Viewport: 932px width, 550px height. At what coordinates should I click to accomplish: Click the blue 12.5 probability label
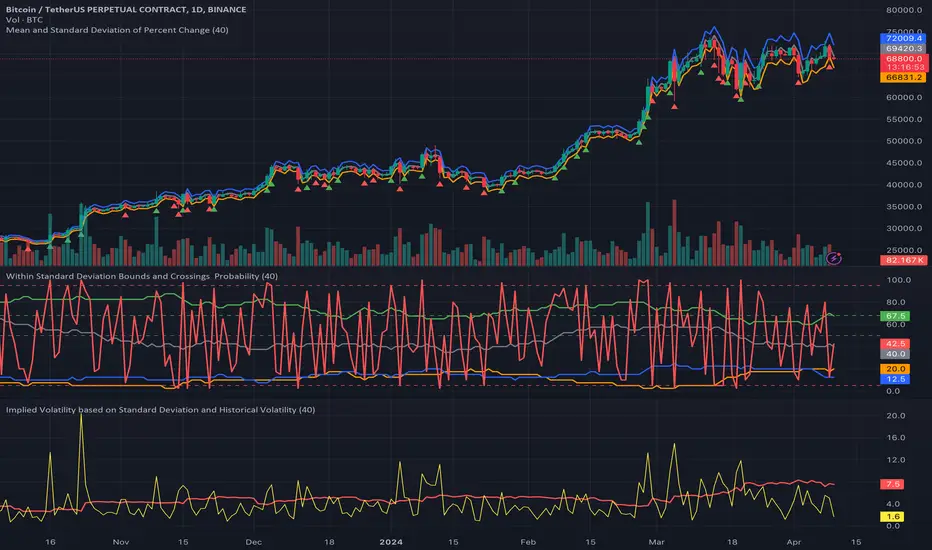[x=895, y=379]
